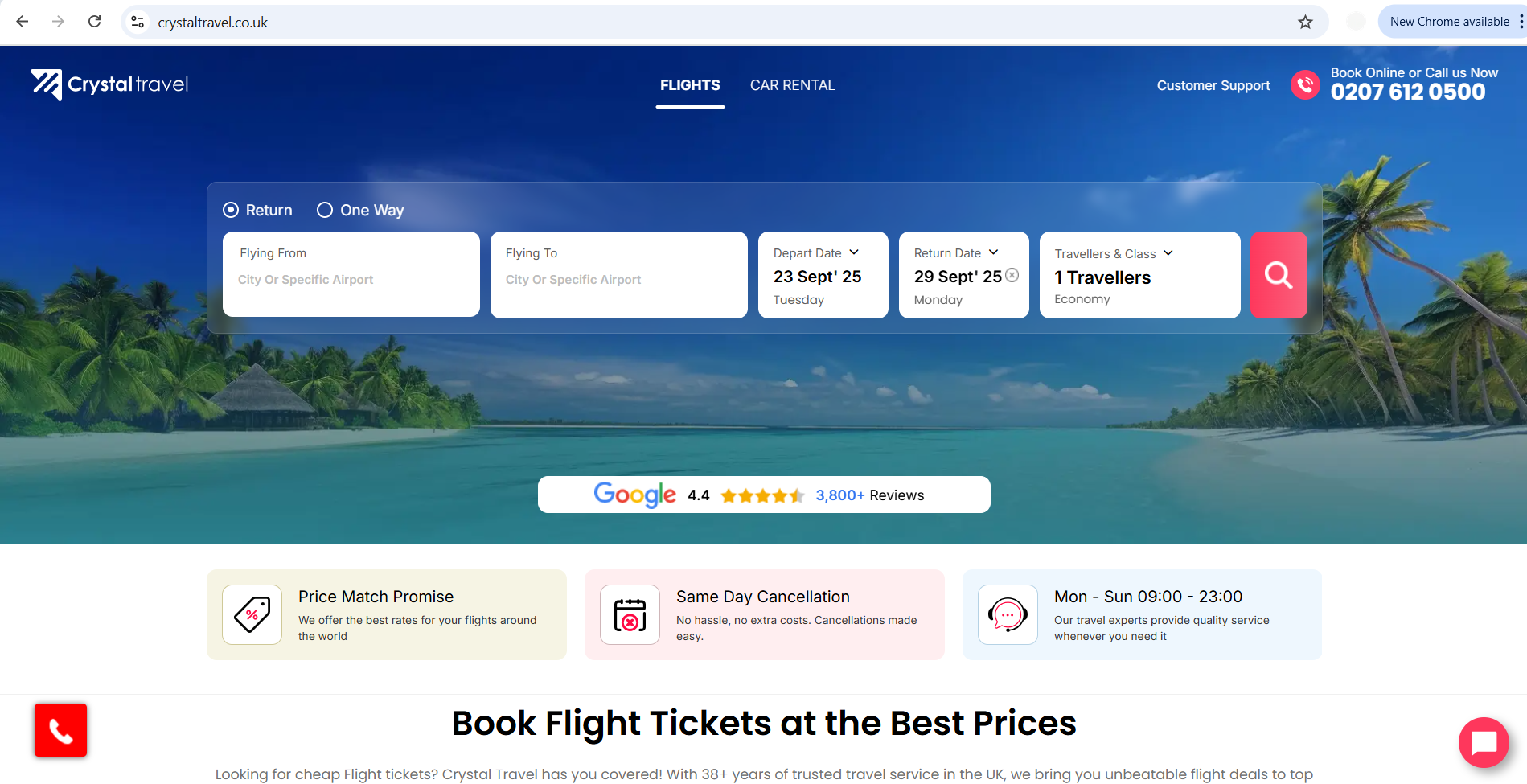Select the Return trip radio button
This screenshot has height=784, width=1527.
click(231, 210)
